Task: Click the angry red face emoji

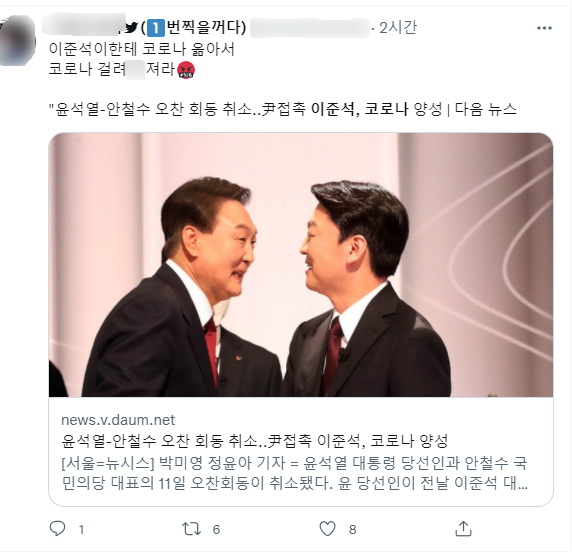Action: click(x=186, y=70)
